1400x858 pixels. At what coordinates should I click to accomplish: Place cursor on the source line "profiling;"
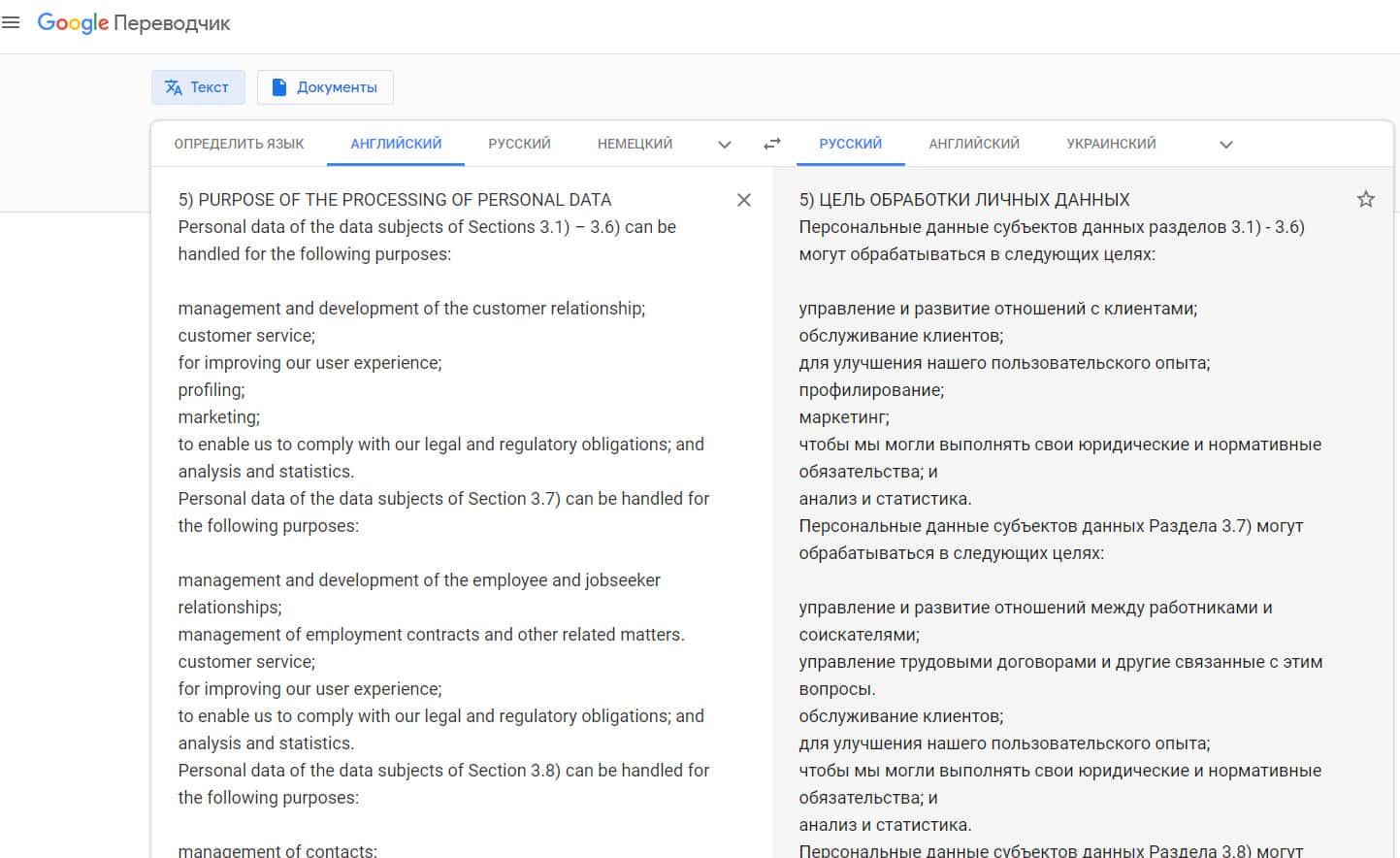click(212, 390)
